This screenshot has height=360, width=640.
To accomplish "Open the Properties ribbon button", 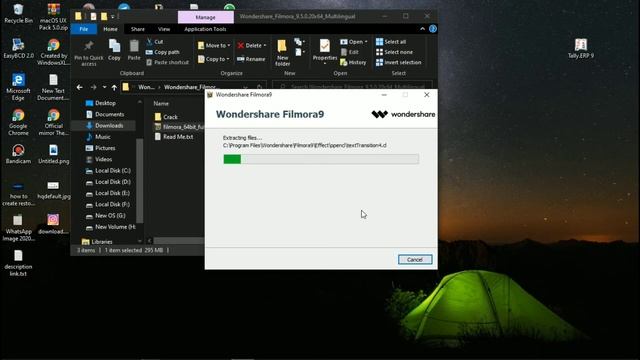I will click(324, 52).
